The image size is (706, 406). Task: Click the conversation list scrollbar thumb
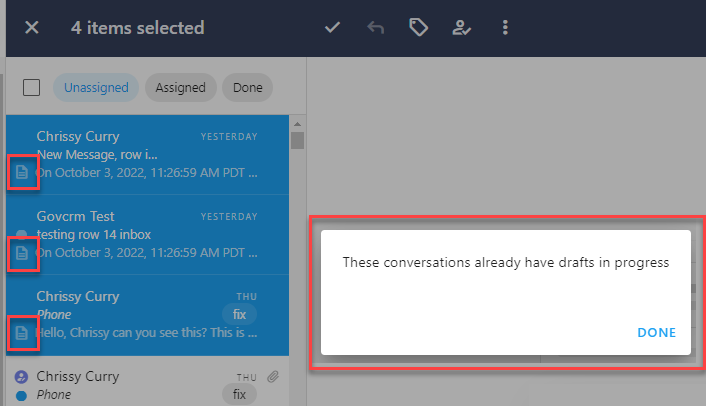pyautogui.click(x=297, y=140)
